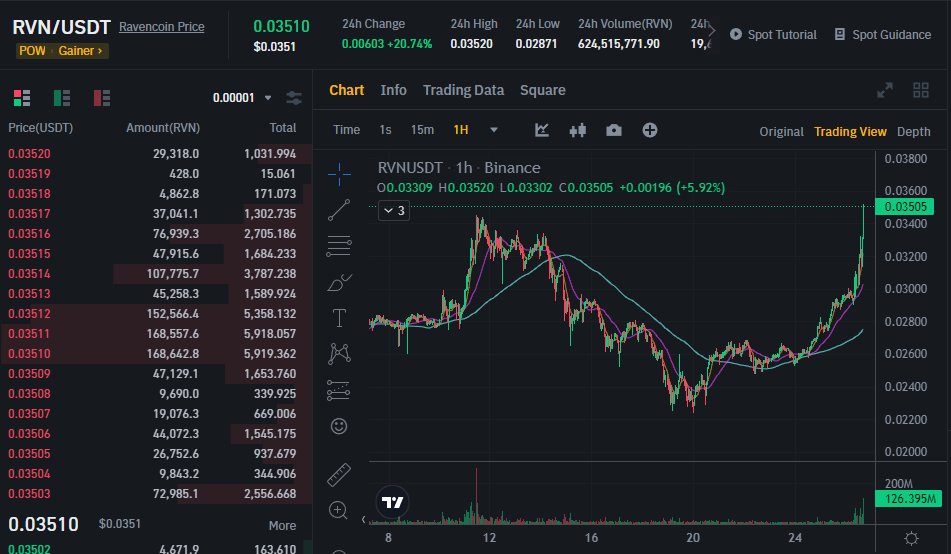Click amount 168,642.8 in the order book
This screenshot has height=554, width=951.
[173, 354]
